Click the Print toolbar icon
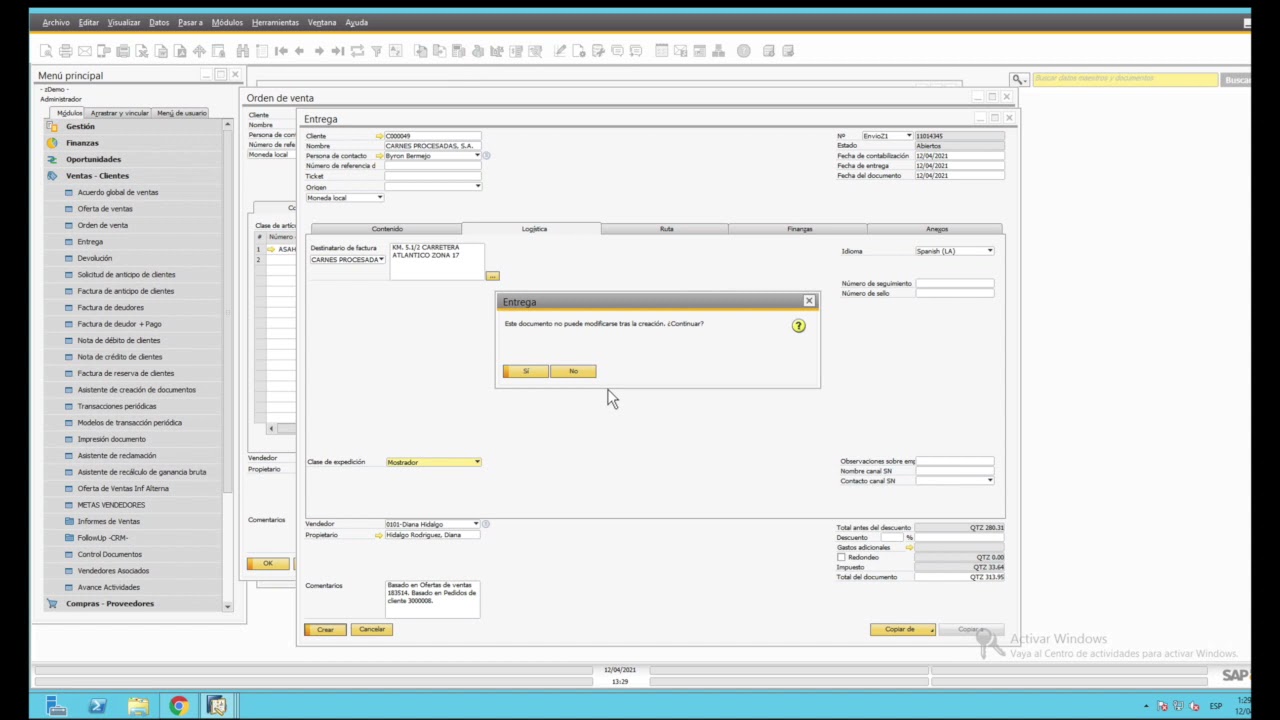This screenshot has height=720, width=1280. [65, 51]
